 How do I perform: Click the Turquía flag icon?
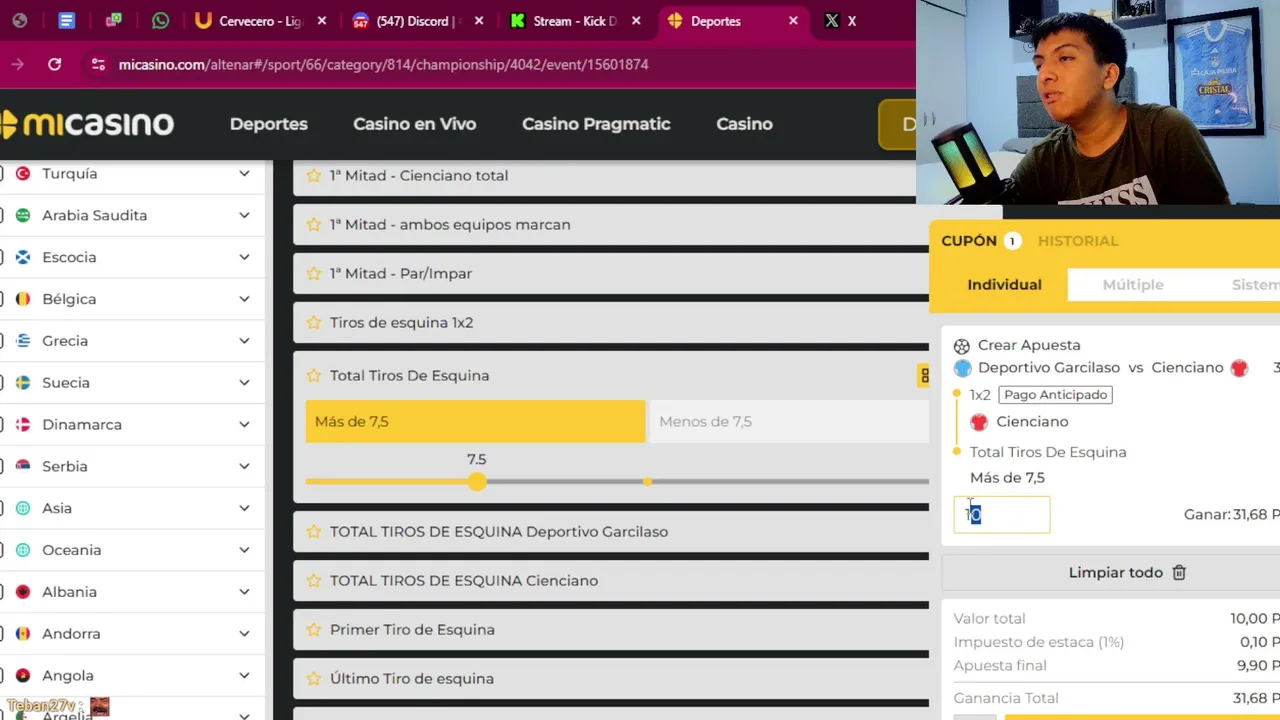click(x=23, y=174)
